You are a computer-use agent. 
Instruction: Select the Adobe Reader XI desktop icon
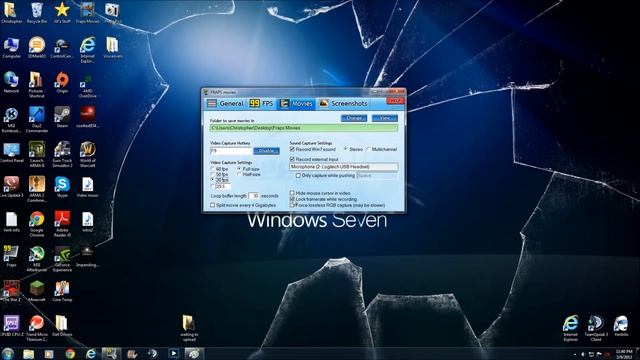pos(62,224)
